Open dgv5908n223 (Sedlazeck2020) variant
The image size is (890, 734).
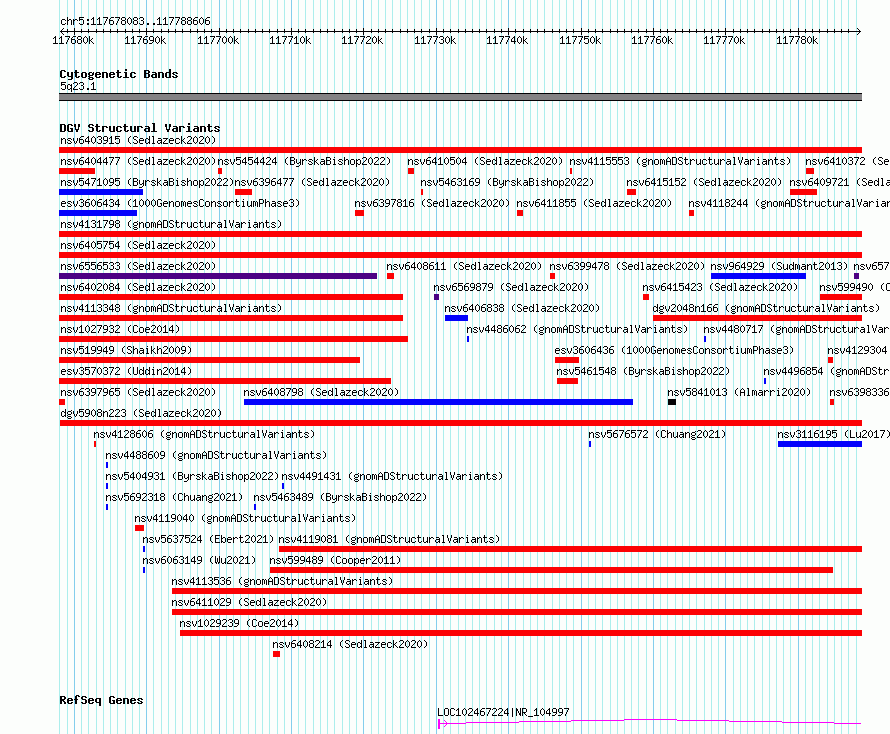pos(141,413)
